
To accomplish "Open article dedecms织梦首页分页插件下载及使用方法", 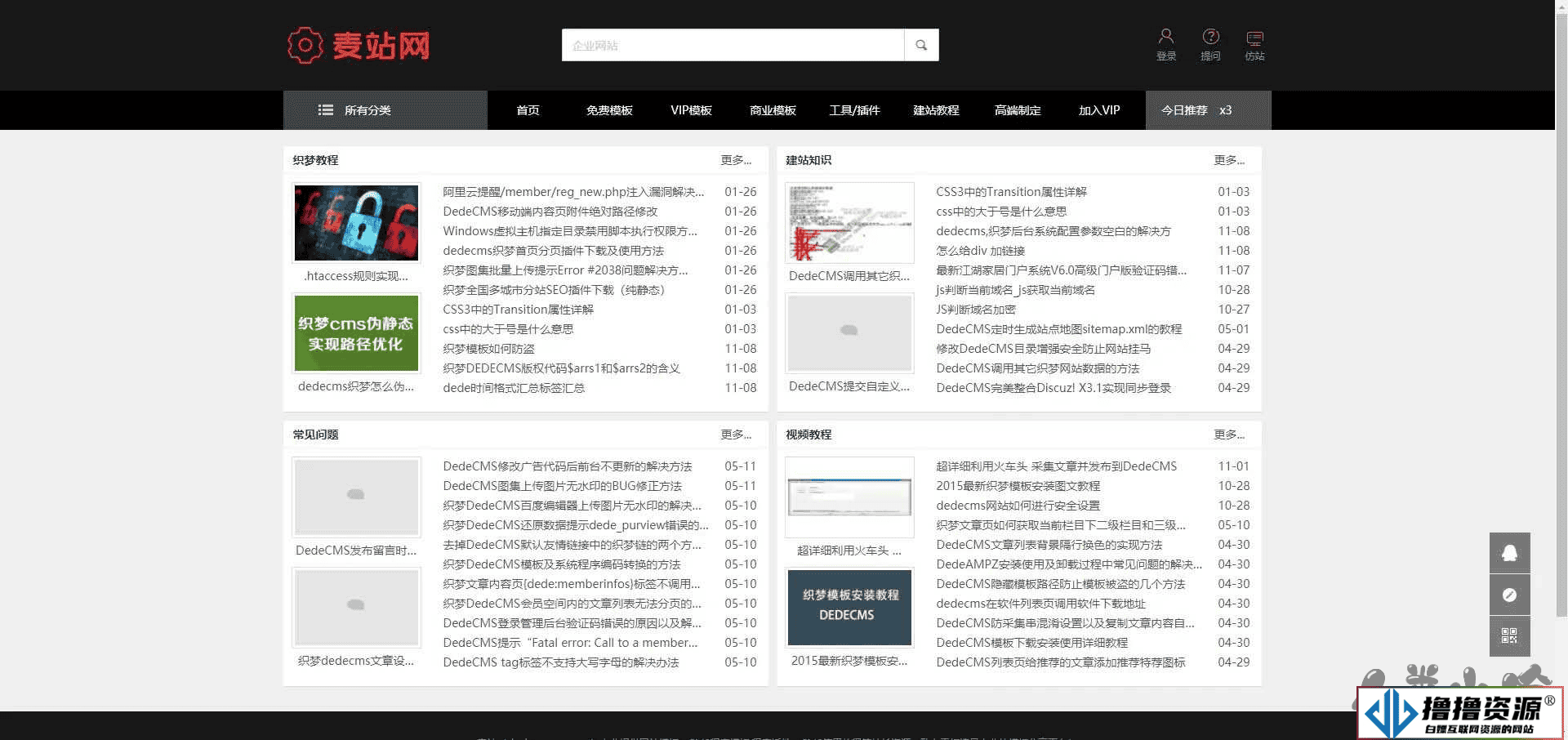I will [x=553, y=251].
